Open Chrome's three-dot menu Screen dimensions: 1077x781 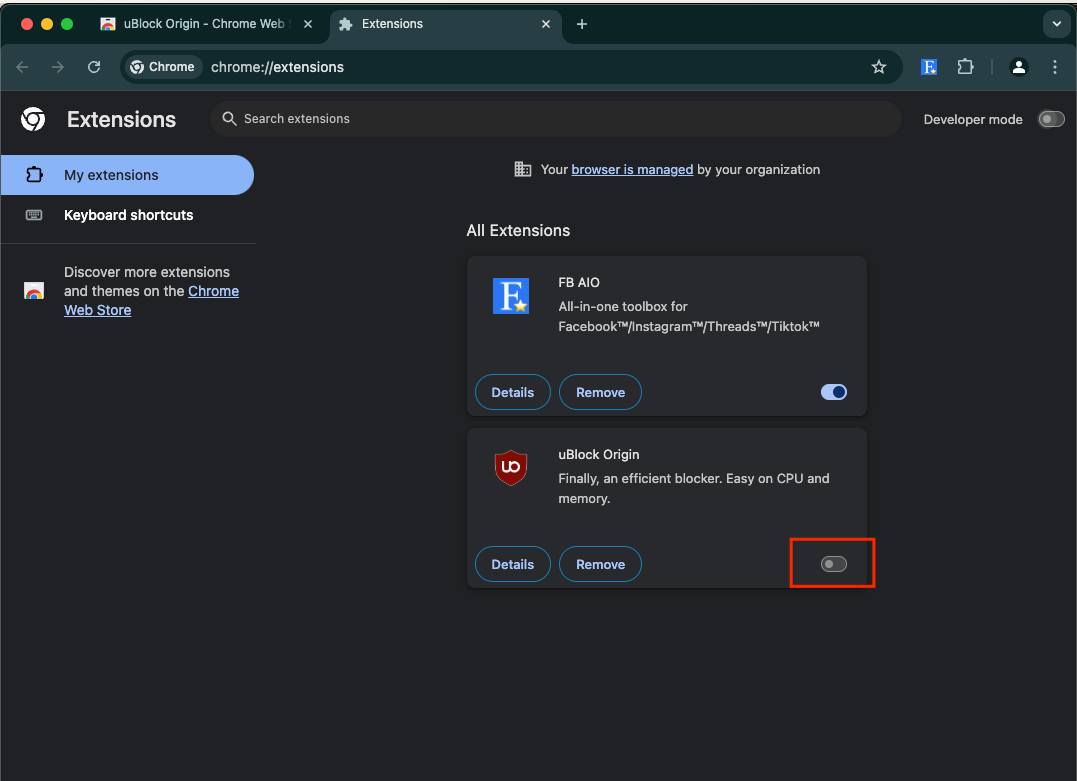tap(1054, 67)
